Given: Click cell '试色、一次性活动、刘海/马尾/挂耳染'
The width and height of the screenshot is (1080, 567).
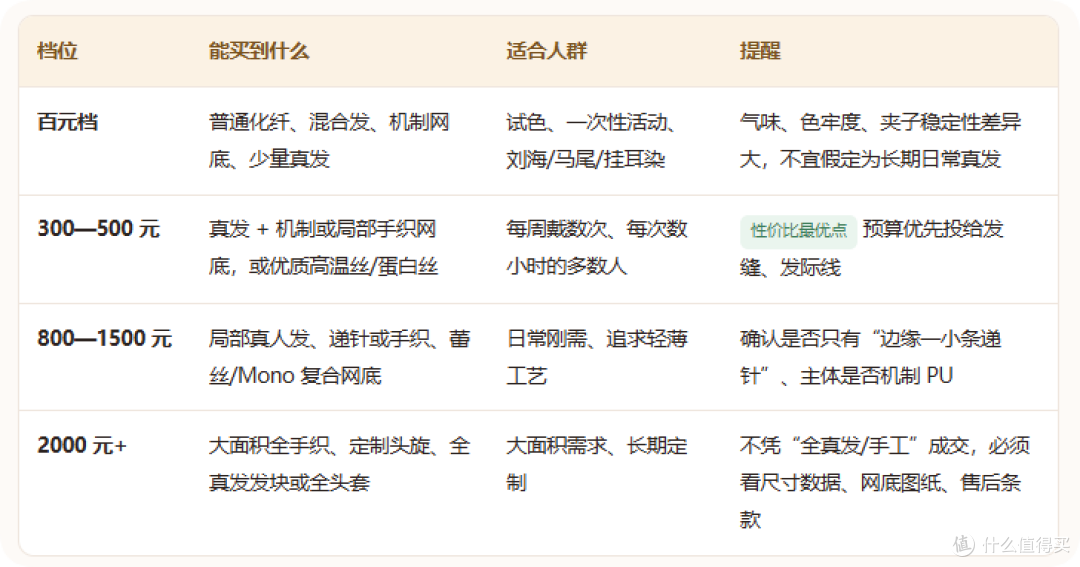Looking at the screenshot, I should pos(591,141).
